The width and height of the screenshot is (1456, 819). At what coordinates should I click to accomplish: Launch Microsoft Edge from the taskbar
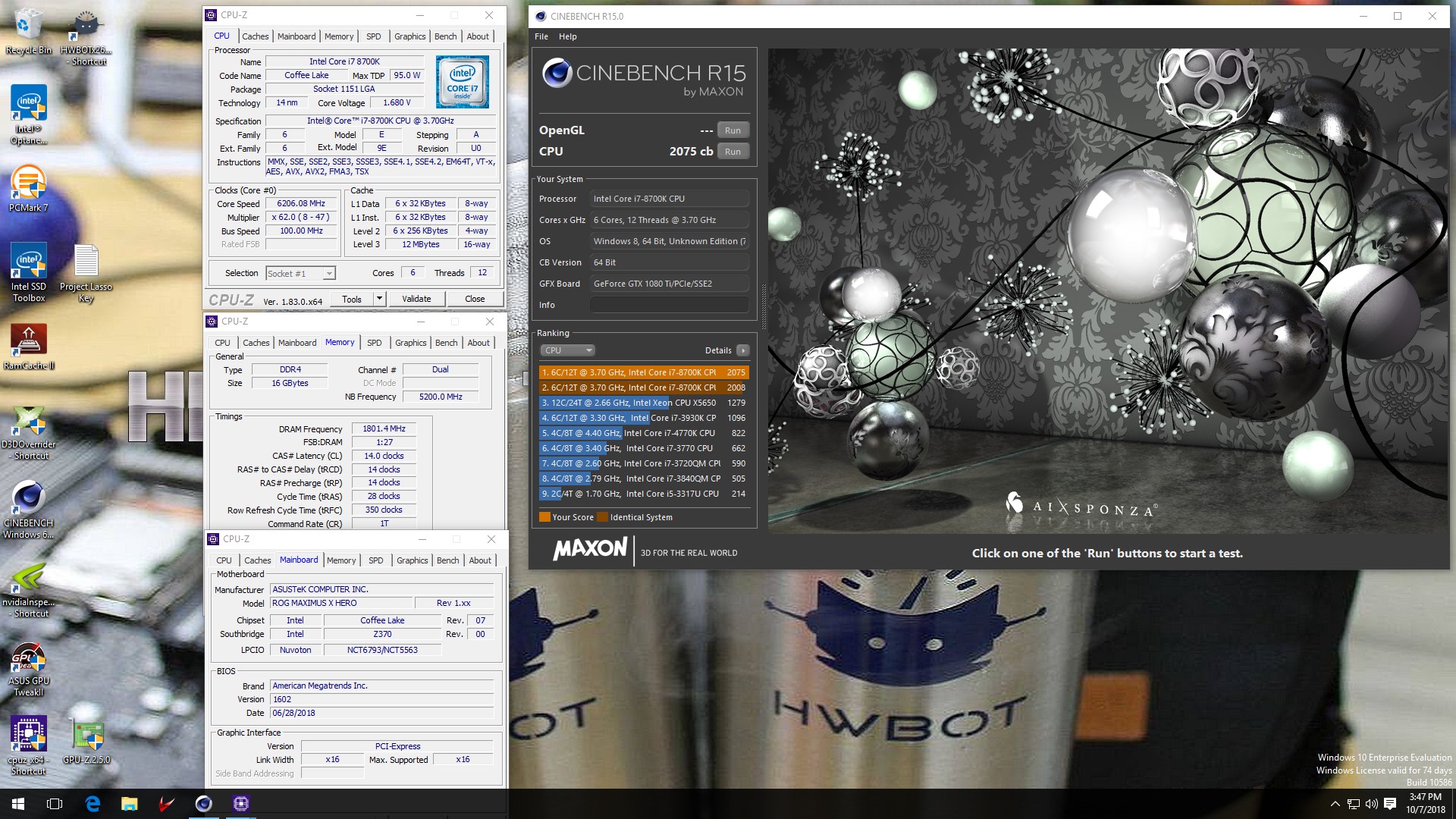pos(93,804)
